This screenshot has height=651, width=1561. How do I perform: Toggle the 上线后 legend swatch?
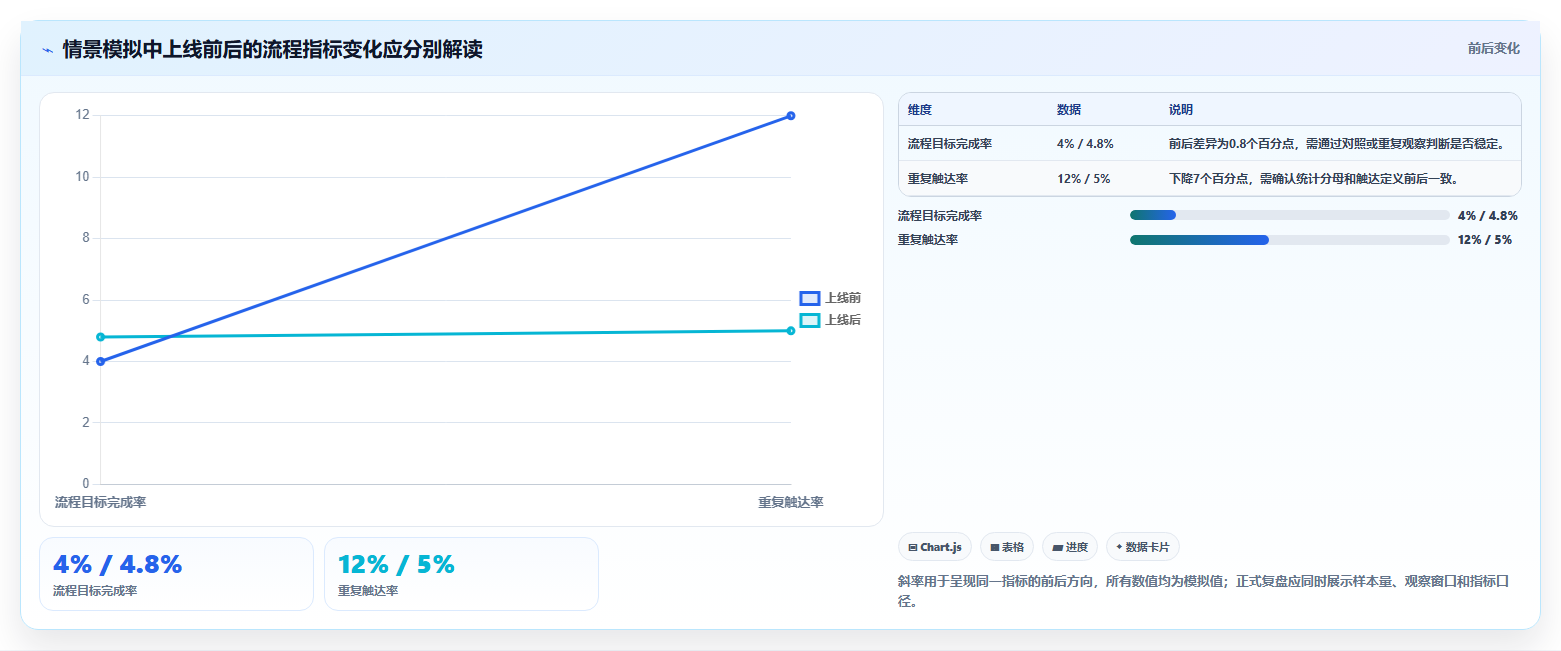[x=810, y=320]
